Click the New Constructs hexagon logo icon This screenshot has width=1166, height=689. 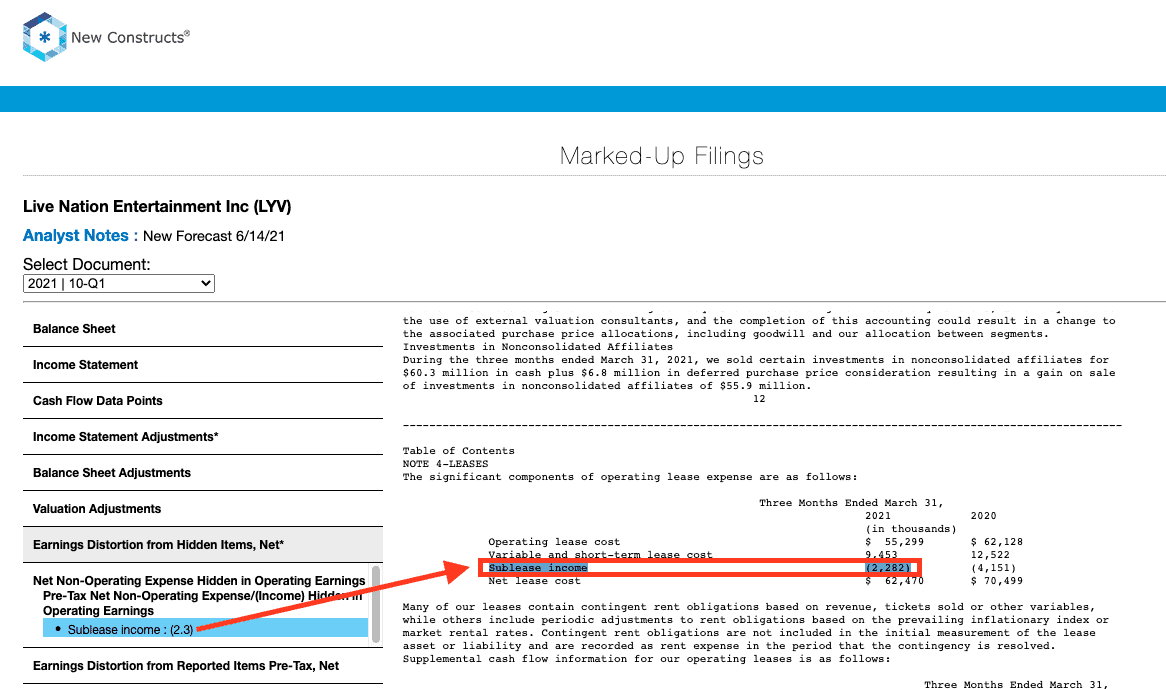point(44,36)
